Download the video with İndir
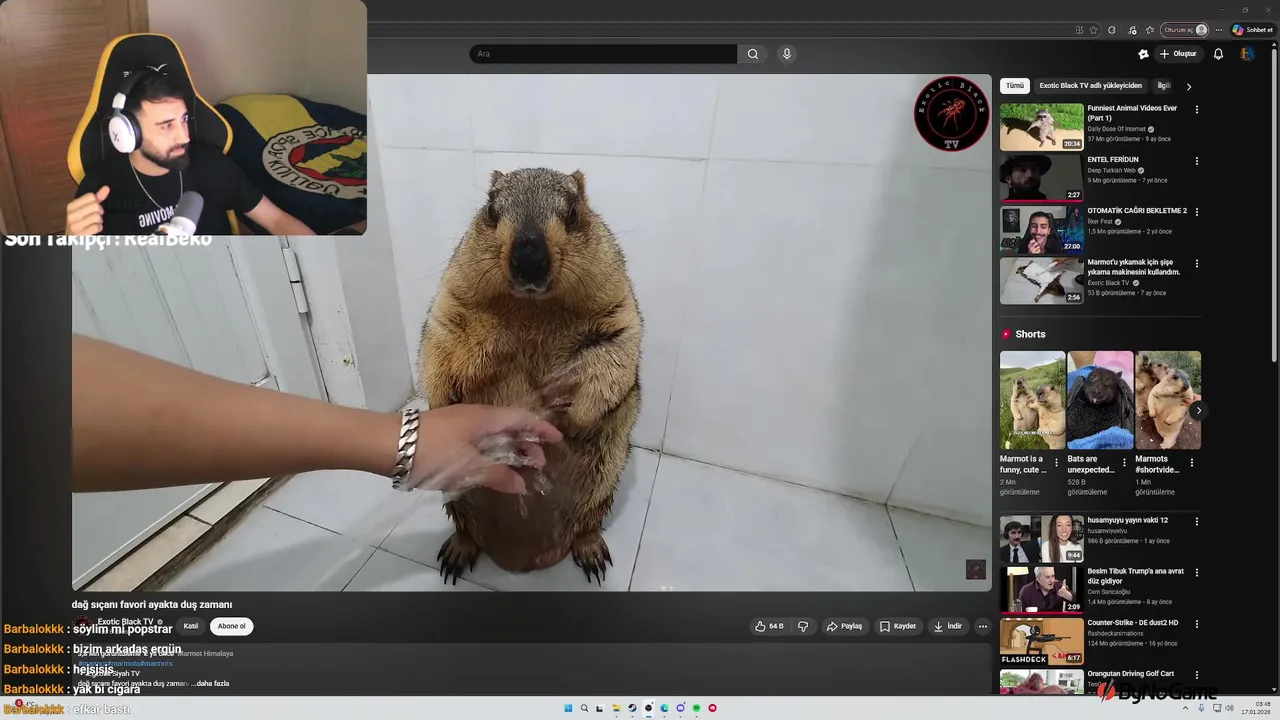1280x720 pixels. coord(948,626)
